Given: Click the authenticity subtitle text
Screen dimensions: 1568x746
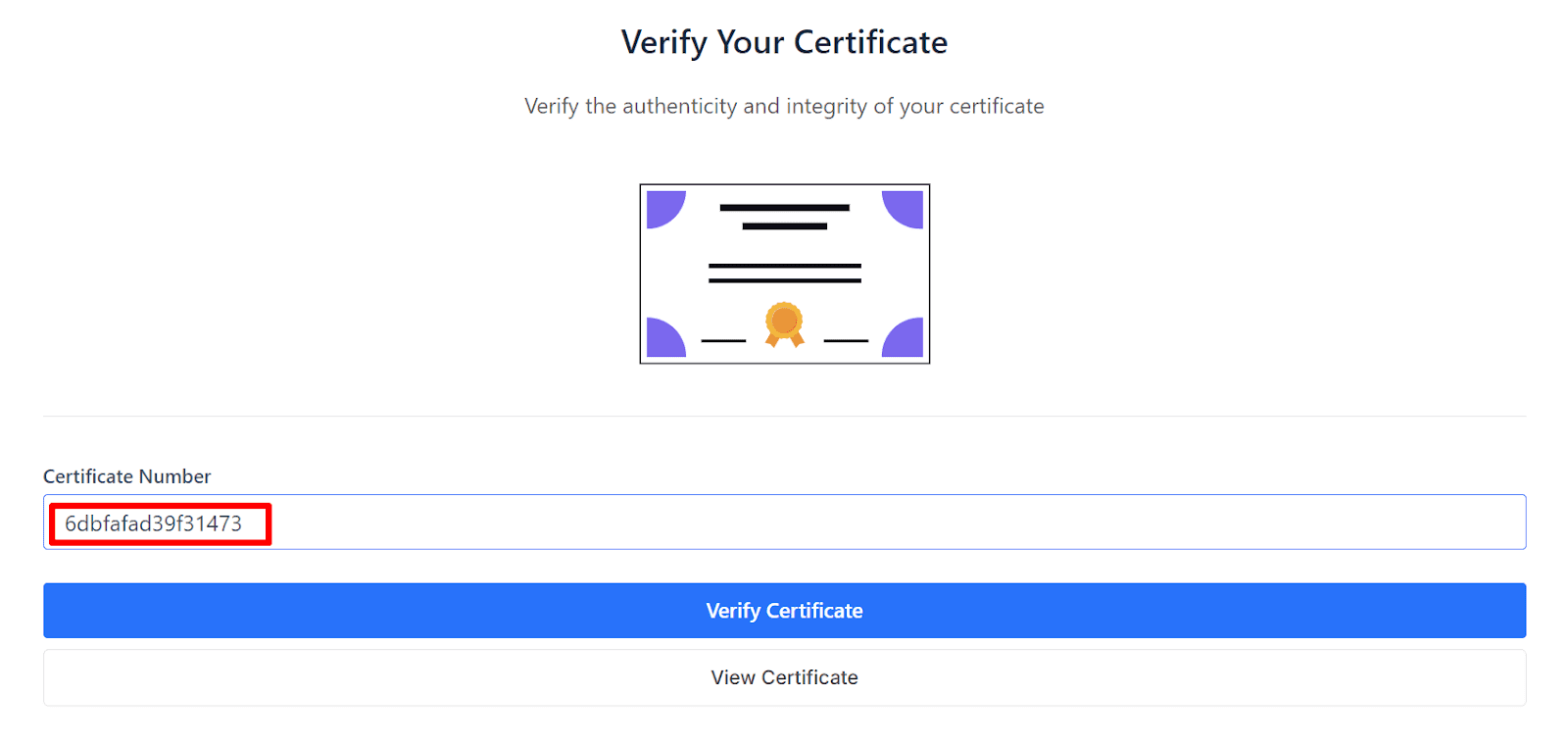Looking at the screenshot, I should click(x=784, y=106).
